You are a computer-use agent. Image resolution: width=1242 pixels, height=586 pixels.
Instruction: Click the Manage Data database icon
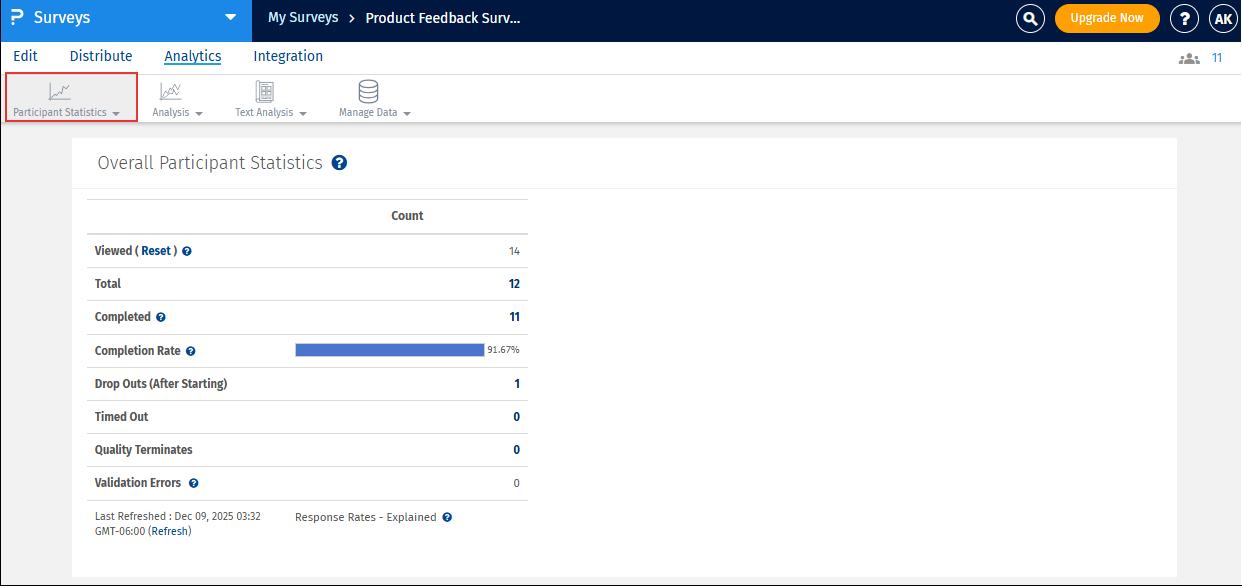tap(368, 92)
